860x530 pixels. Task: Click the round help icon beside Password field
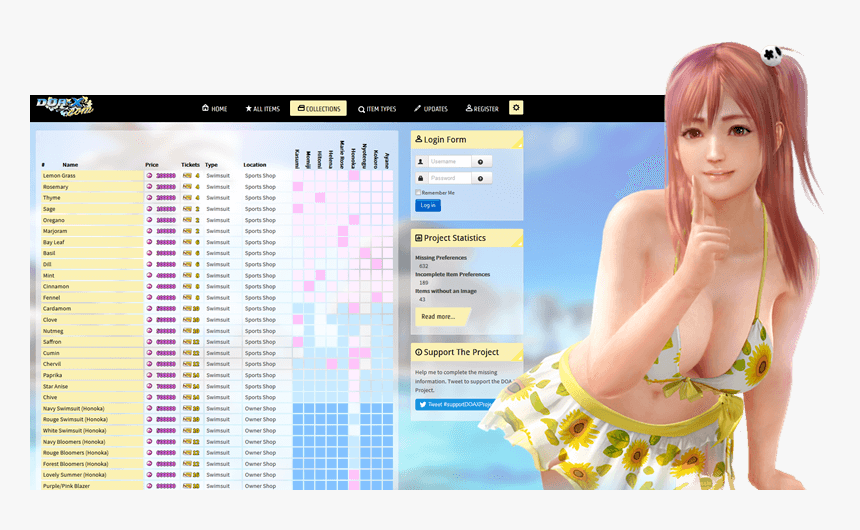pyautogui.click(x=480, y=178)
